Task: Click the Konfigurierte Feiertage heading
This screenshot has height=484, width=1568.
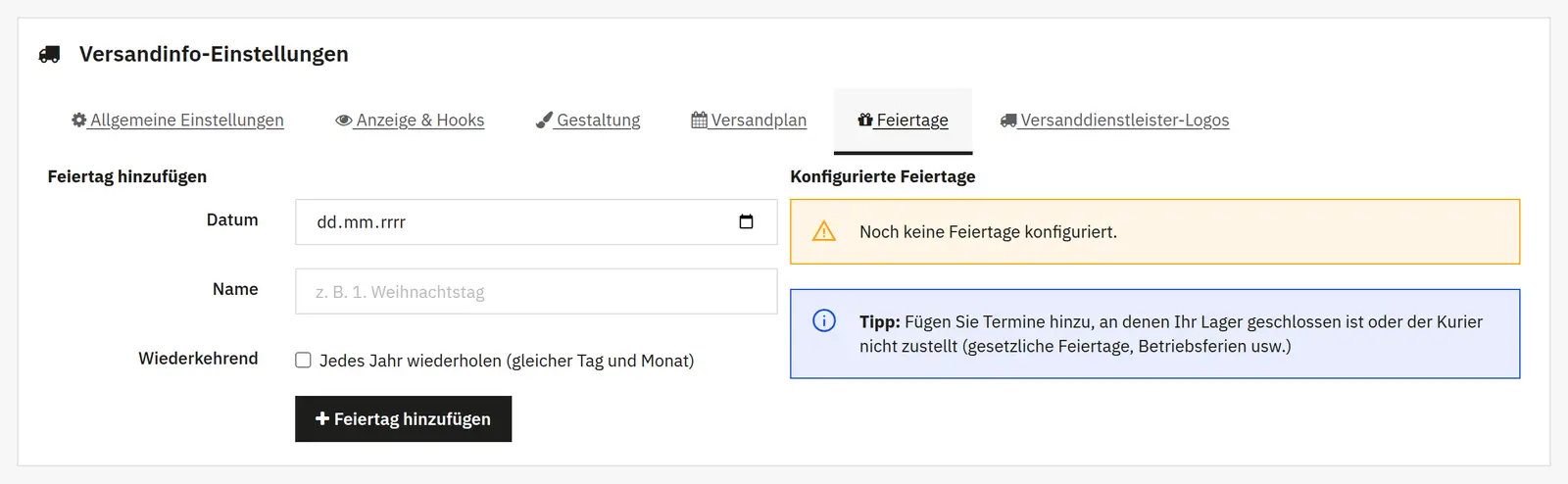Action: pyautogui.click(x=883, y=176)
